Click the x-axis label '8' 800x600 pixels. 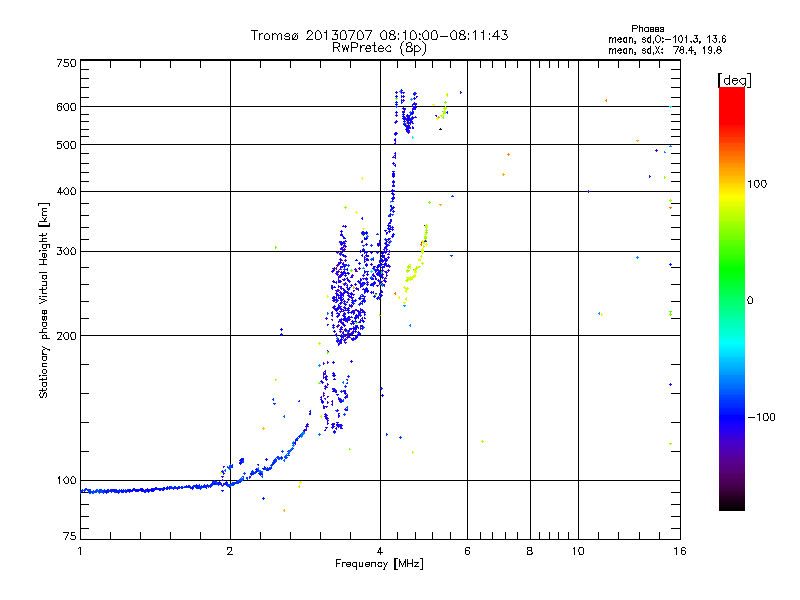(x=530, y=551)
